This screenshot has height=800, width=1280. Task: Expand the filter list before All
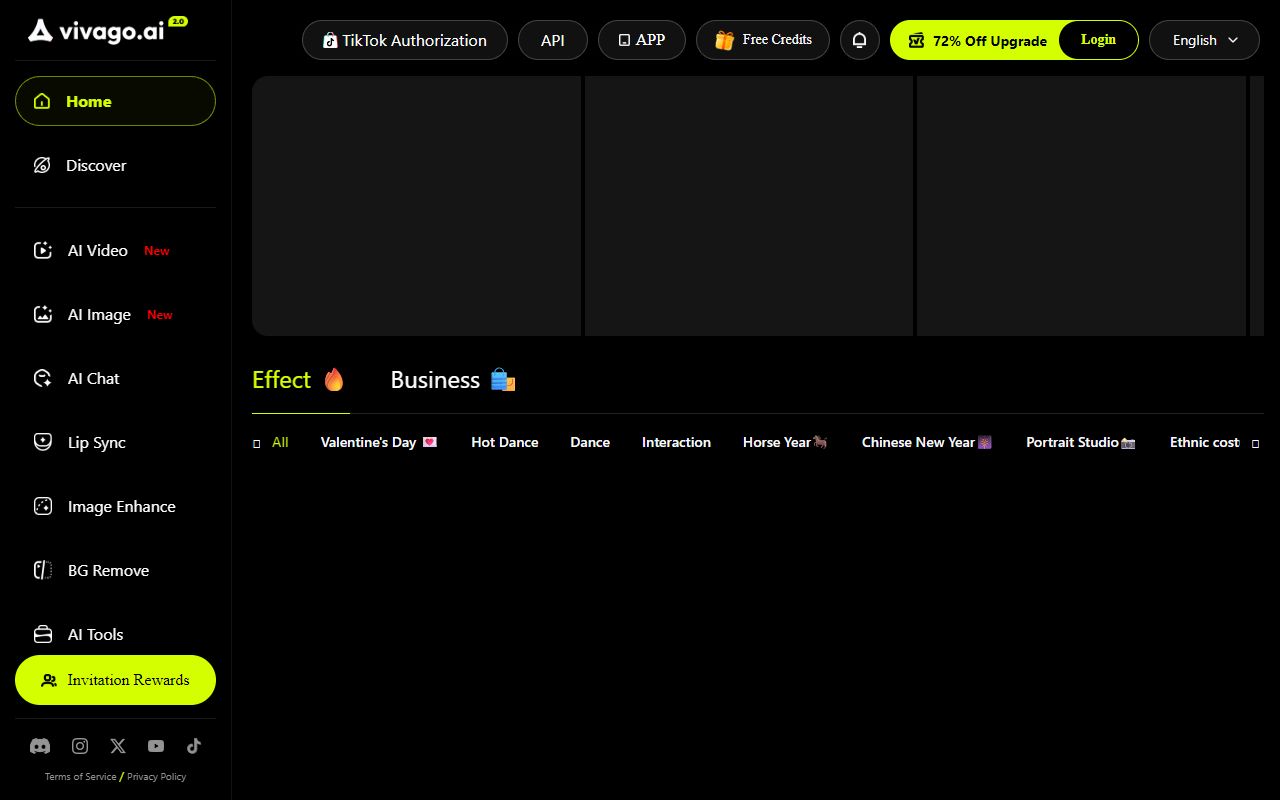(256, 442)
